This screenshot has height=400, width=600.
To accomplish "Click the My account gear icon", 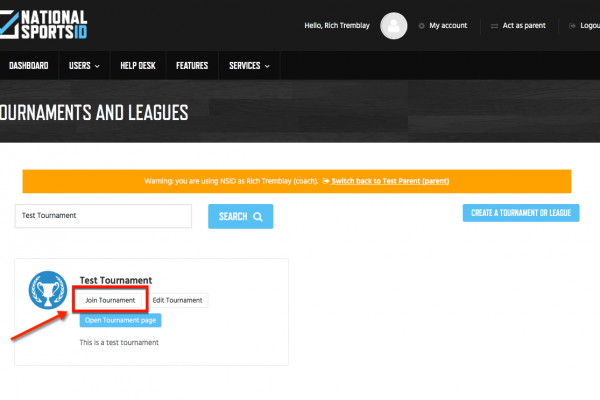I will click(x=421, y=26).
